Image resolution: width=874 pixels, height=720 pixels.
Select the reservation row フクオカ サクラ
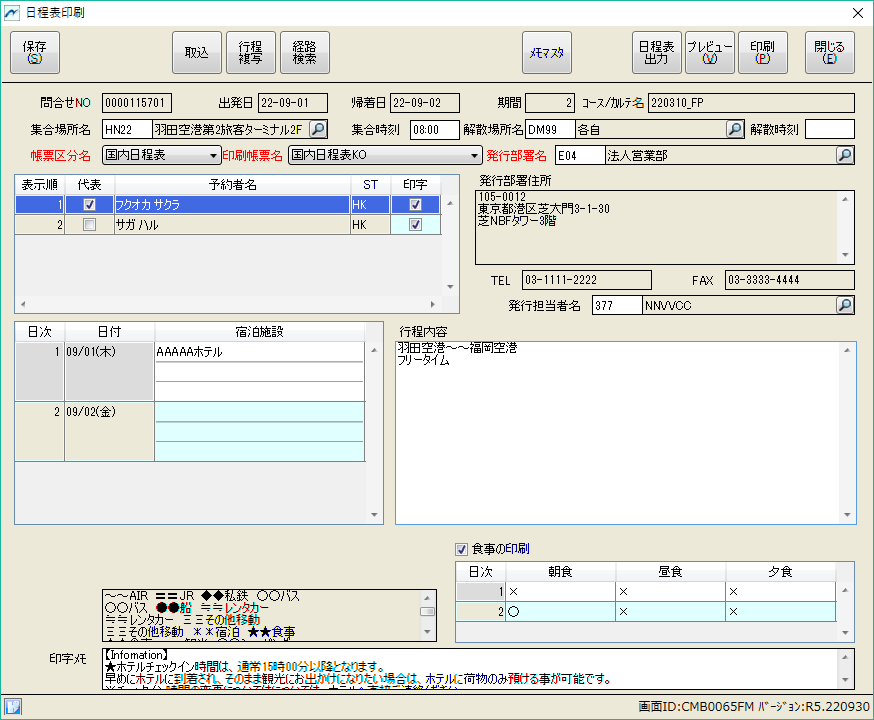(227, 205)
